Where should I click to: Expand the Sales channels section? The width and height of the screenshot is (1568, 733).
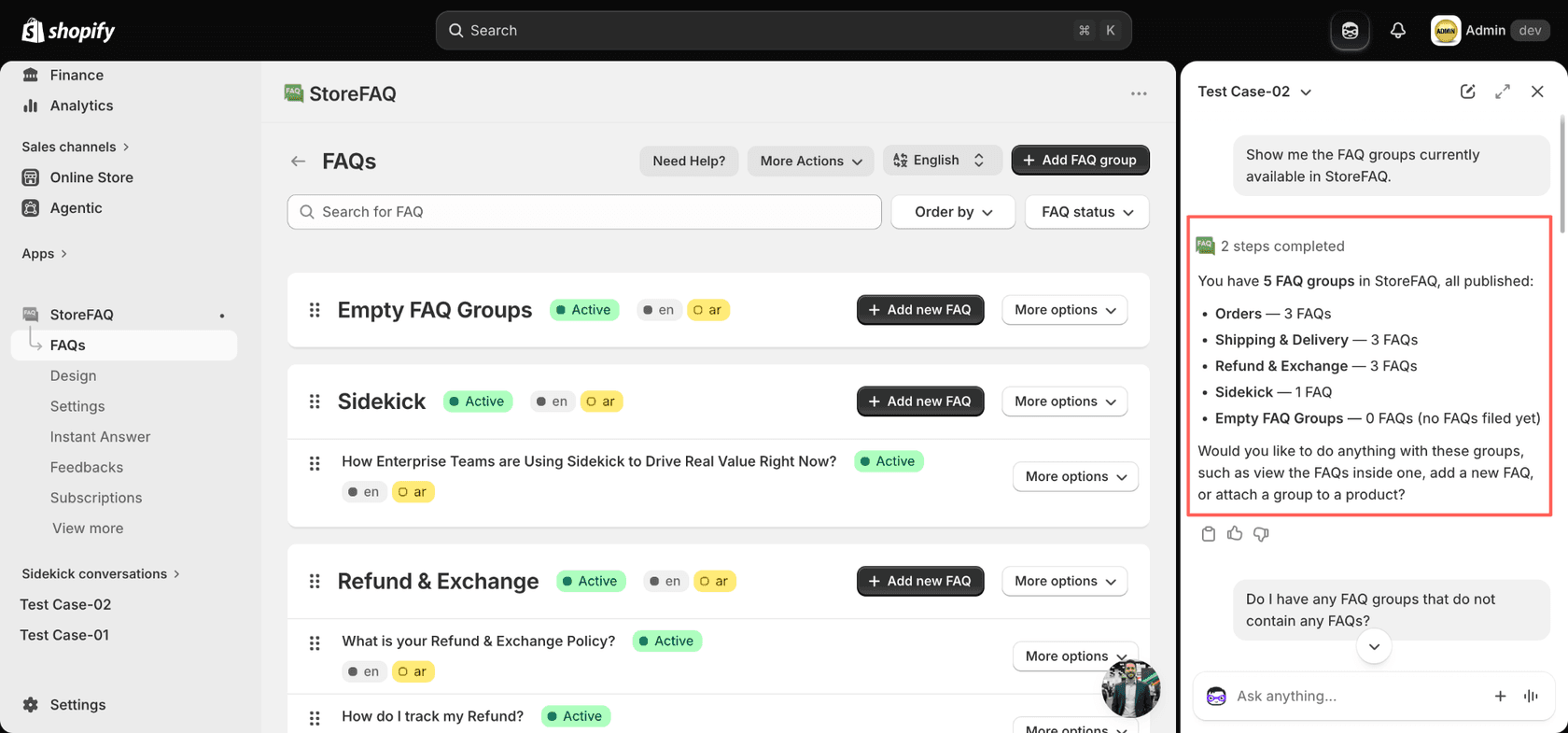tap(76, 147)
